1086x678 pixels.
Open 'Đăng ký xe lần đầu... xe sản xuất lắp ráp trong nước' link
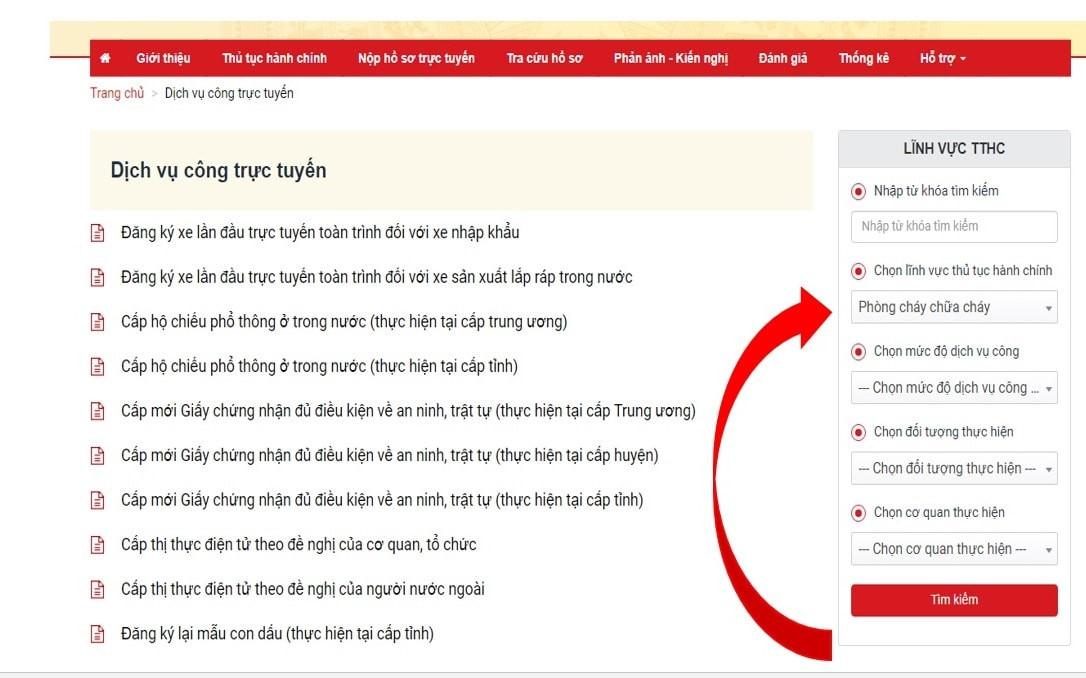point(376,277)
